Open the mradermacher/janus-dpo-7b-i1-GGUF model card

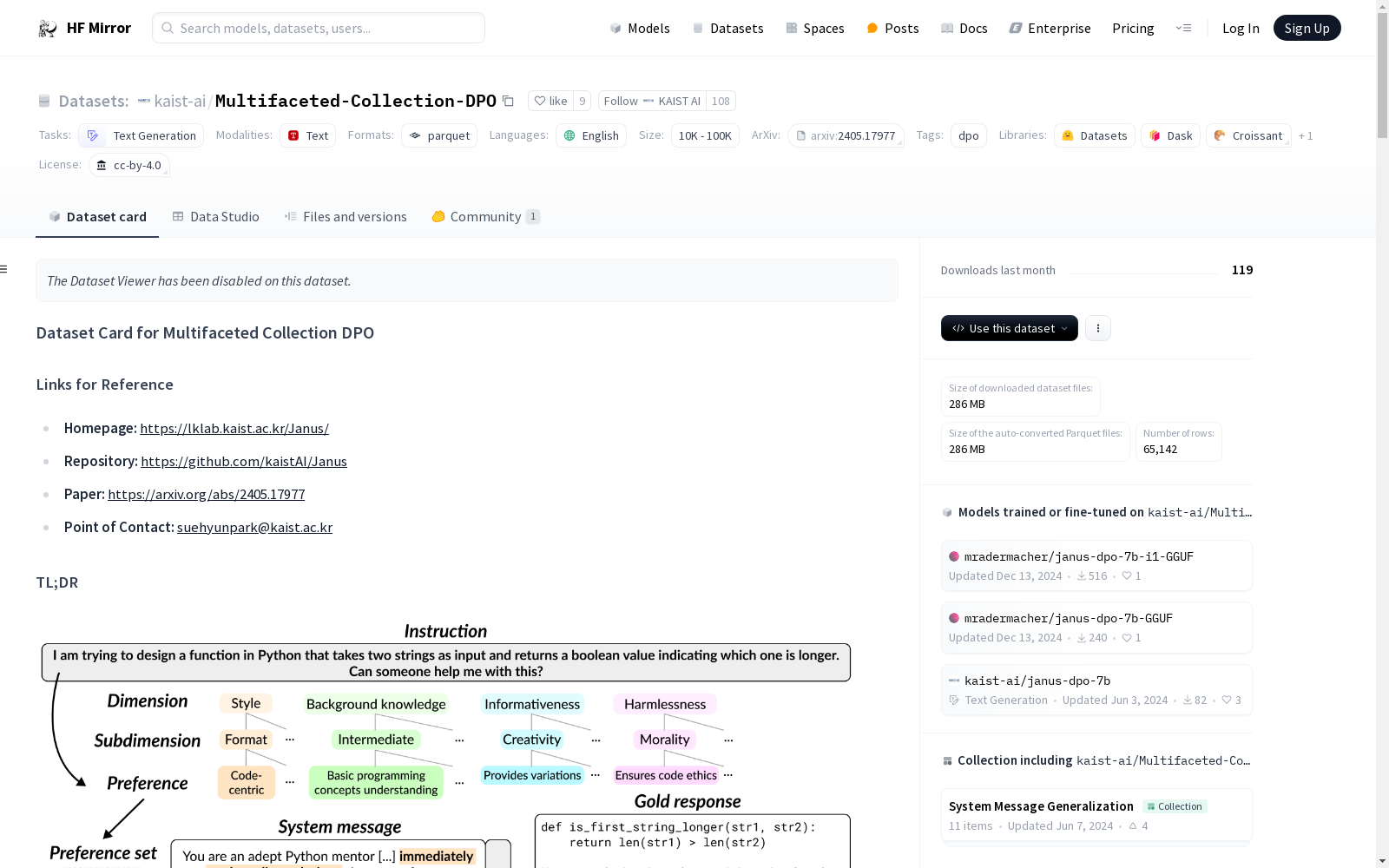[1096, 566]
